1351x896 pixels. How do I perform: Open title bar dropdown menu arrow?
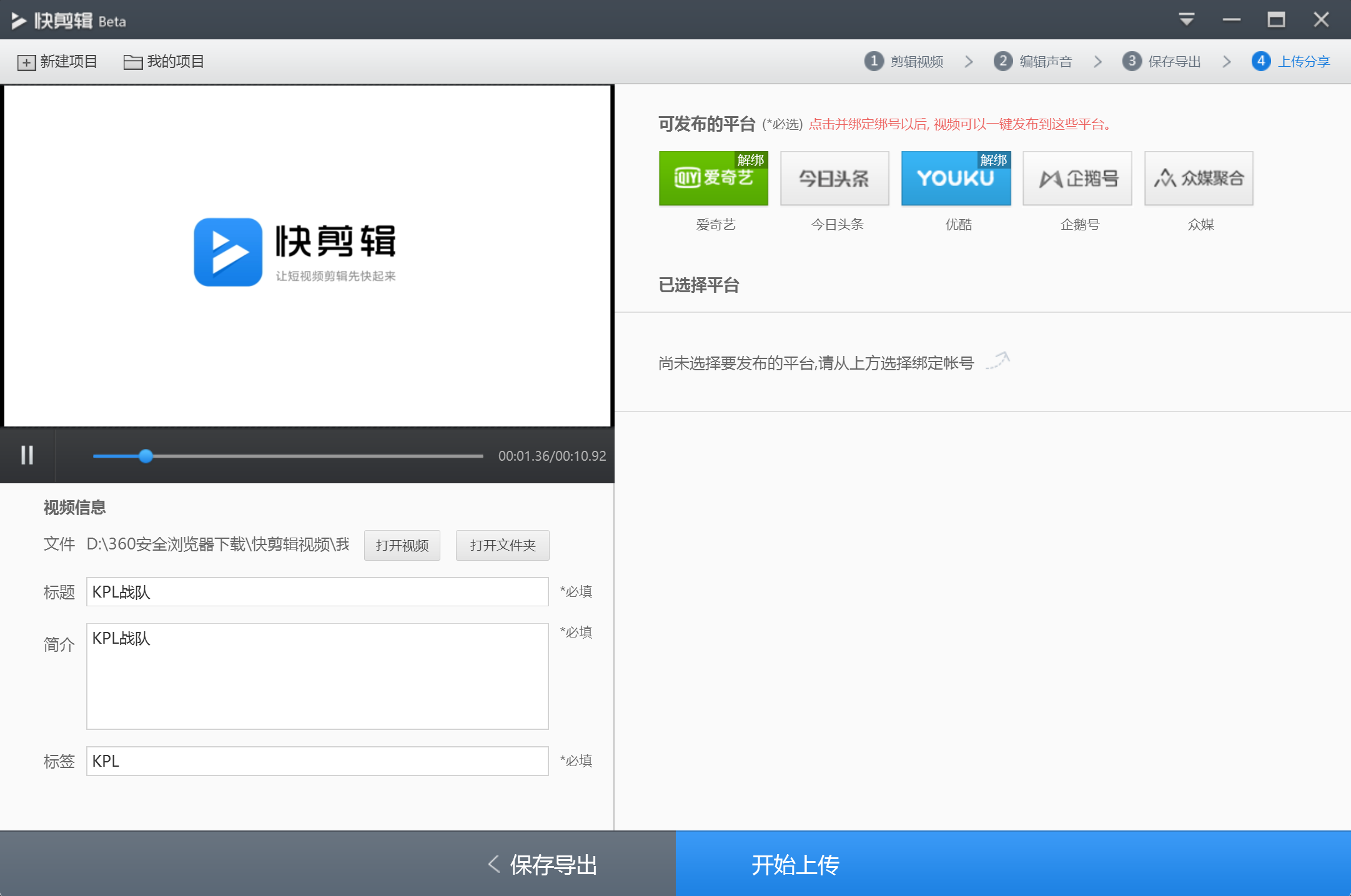tap(1187, 19)
